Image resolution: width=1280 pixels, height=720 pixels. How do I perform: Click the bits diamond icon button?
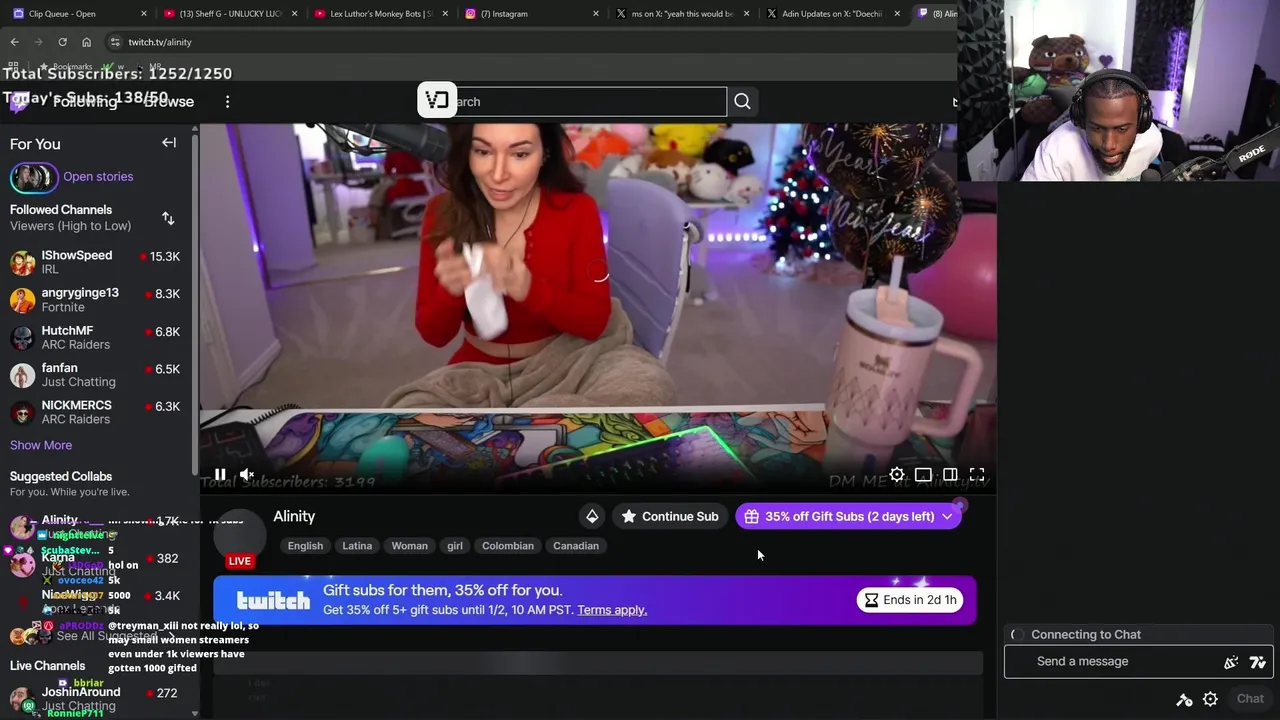[x=592, y=516]
